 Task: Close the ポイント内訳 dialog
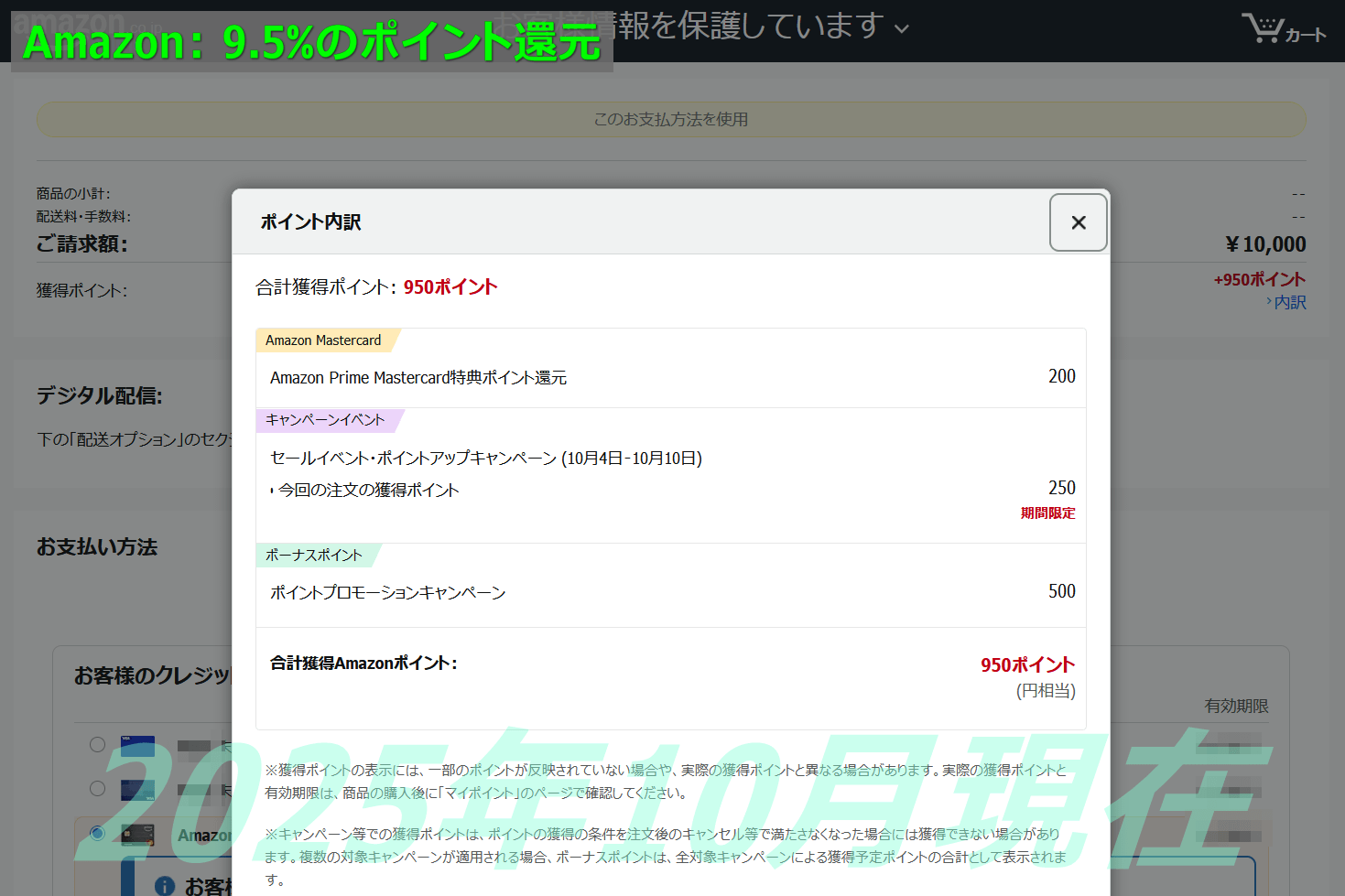(1078, 222)
